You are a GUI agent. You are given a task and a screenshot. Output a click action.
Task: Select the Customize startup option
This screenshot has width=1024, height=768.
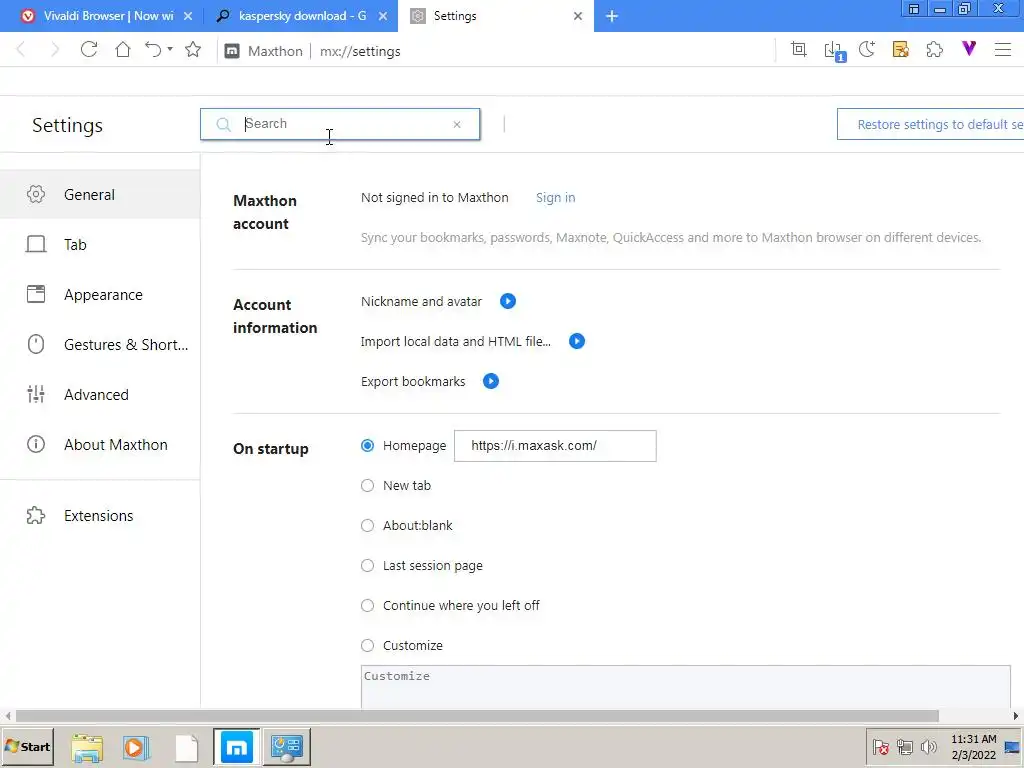point(368,645)
